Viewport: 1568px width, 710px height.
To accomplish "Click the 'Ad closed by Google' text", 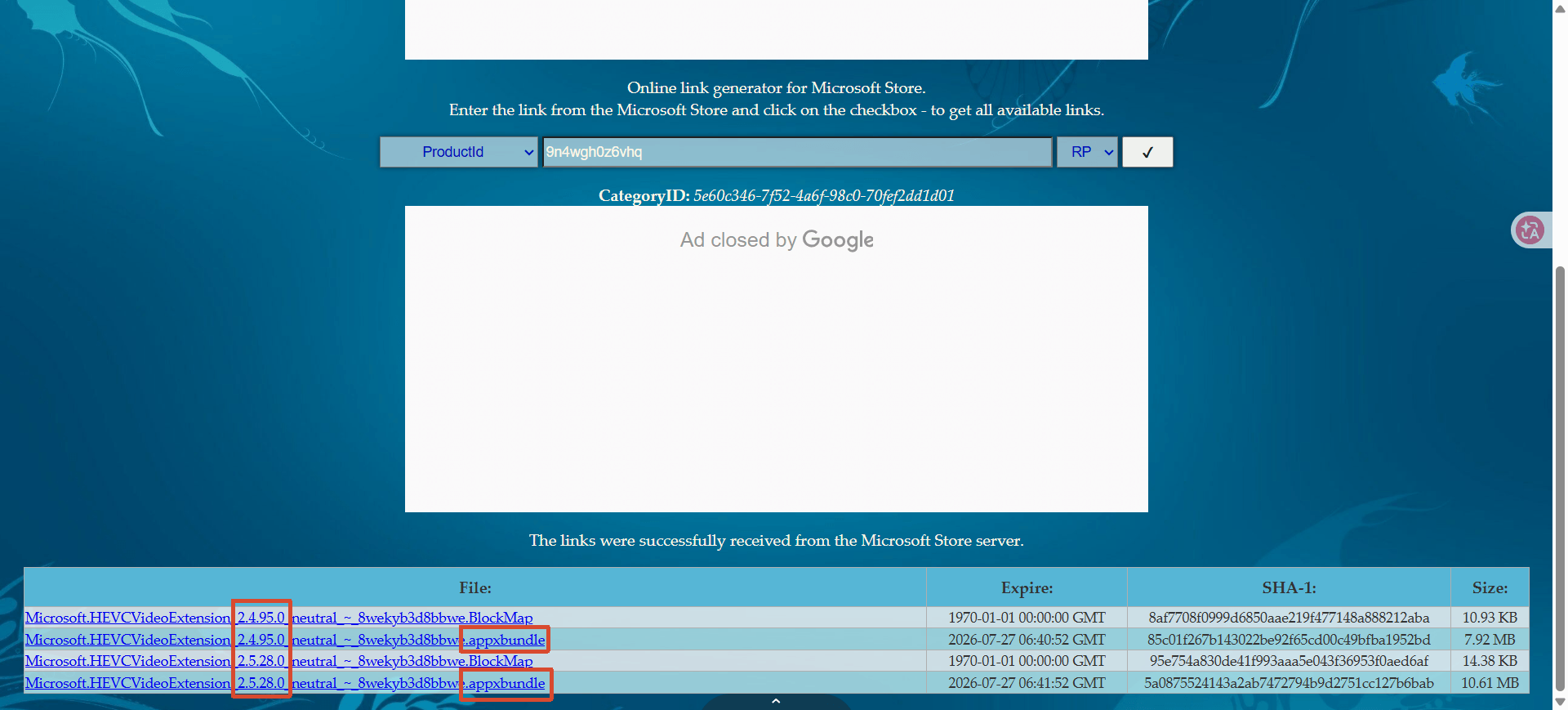I will click(777, 239).
